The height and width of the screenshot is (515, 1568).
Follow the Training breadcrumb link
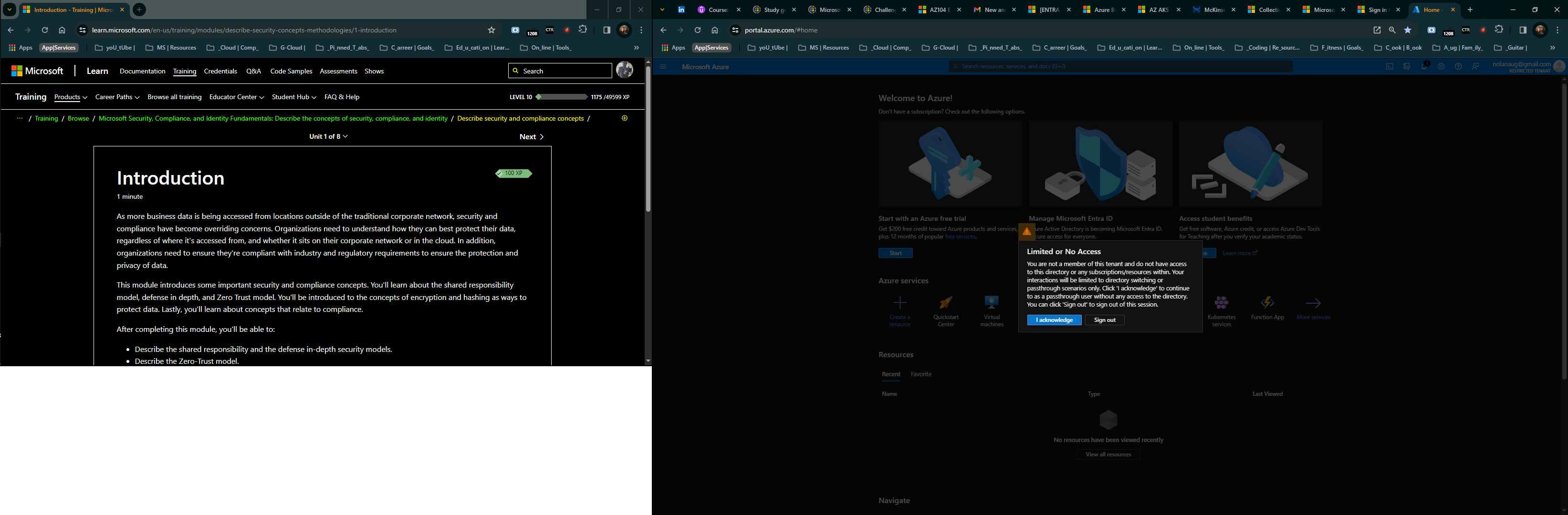click(x=46, y=119)
